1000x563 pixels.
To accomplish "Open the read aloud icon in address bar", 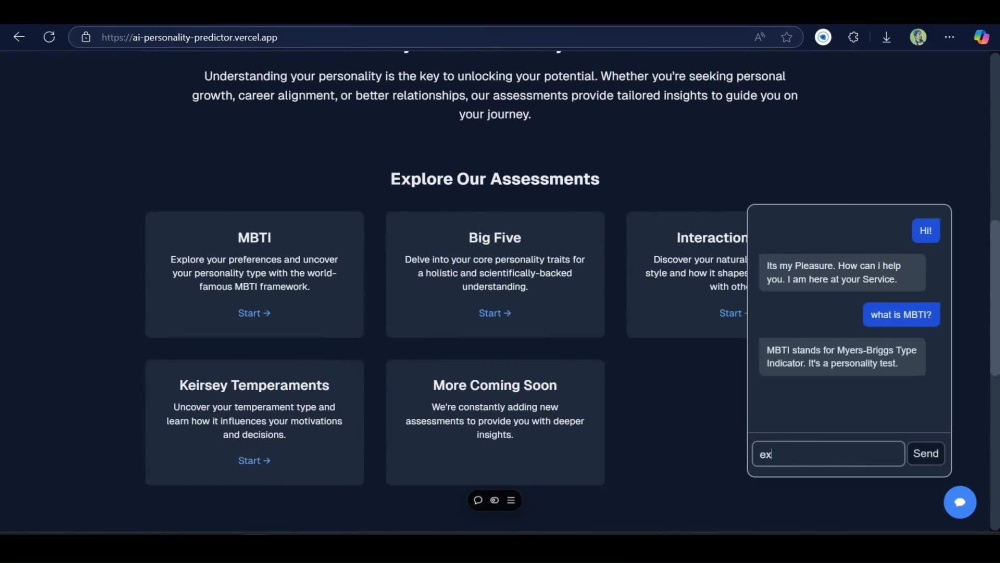I will tap(759, 37).
